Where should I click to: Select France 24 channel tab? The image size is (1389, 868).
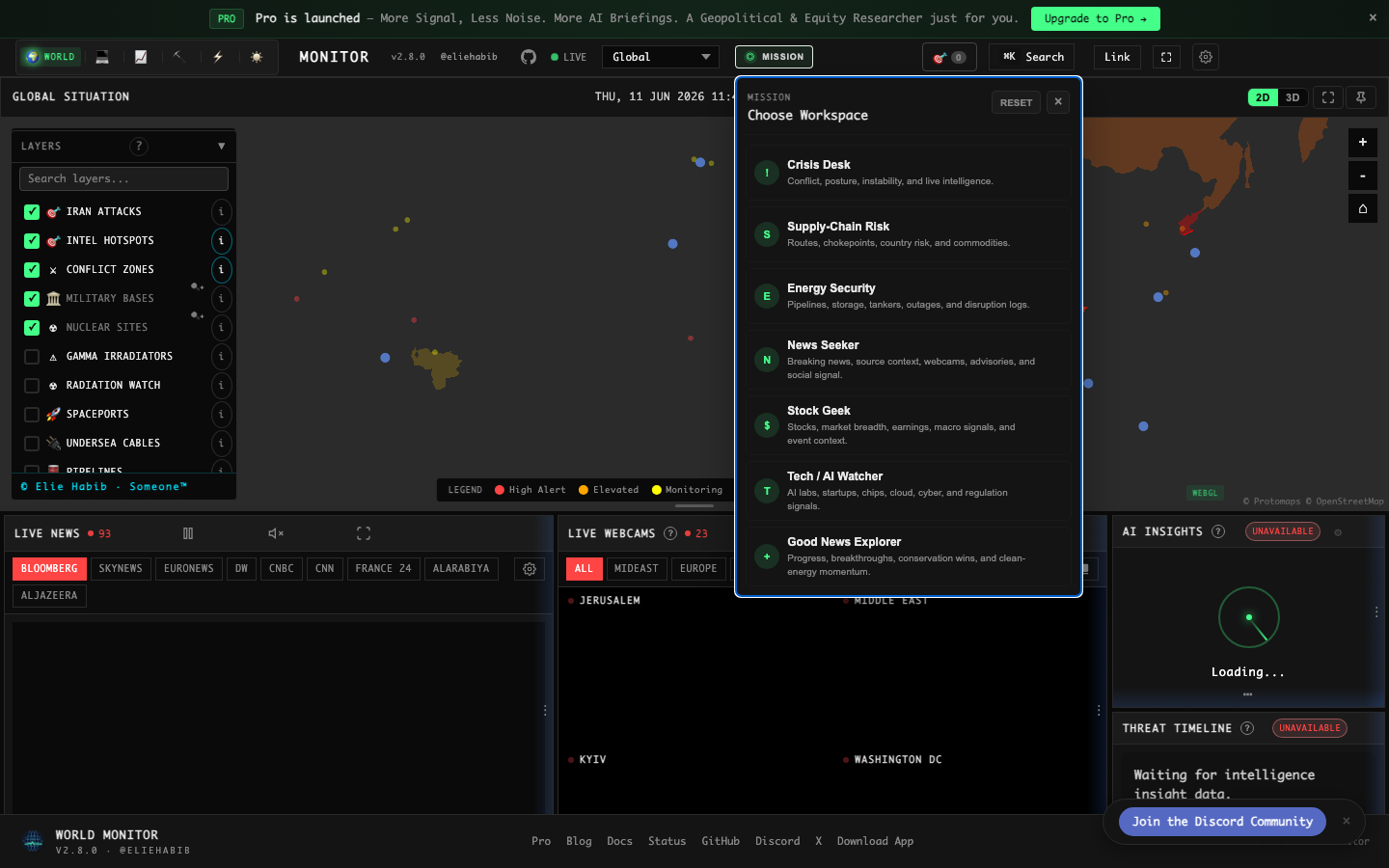click(x=383, y=569)
